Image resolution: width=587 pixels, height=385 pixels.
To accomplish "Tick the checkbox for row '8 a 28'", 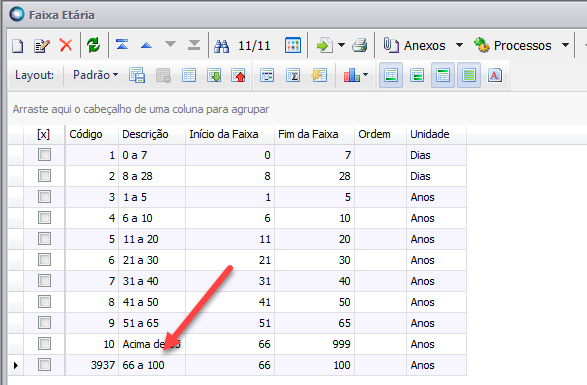I will 45,176.
